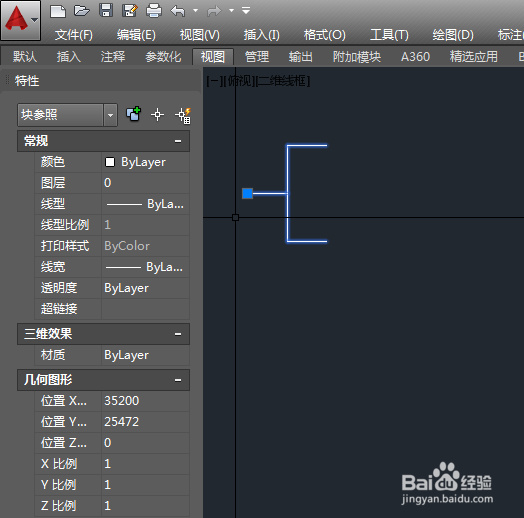Switch to the 注释 ribbon tab
This screenshot has height=518, width=524.
[x=113, y=56]
